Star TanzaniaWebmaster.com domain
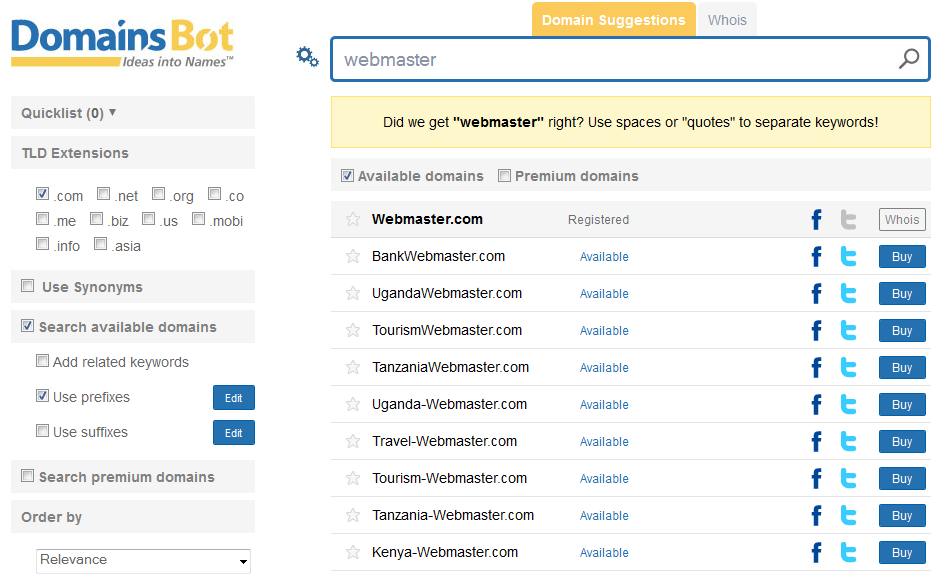This screenshot has height=577, width=937. 353,368
